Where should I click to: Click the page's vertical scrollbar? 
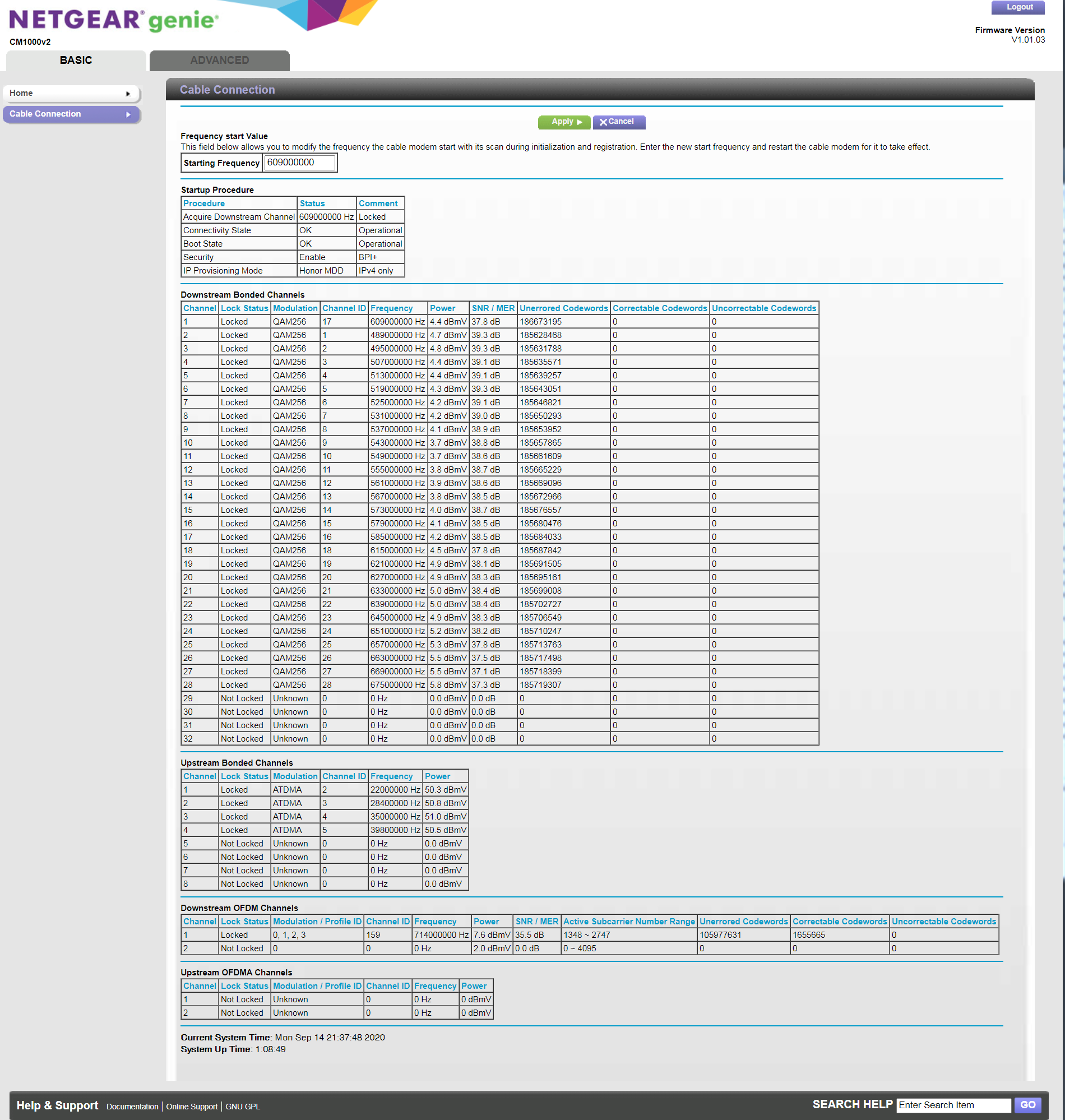coord(1062,511)
